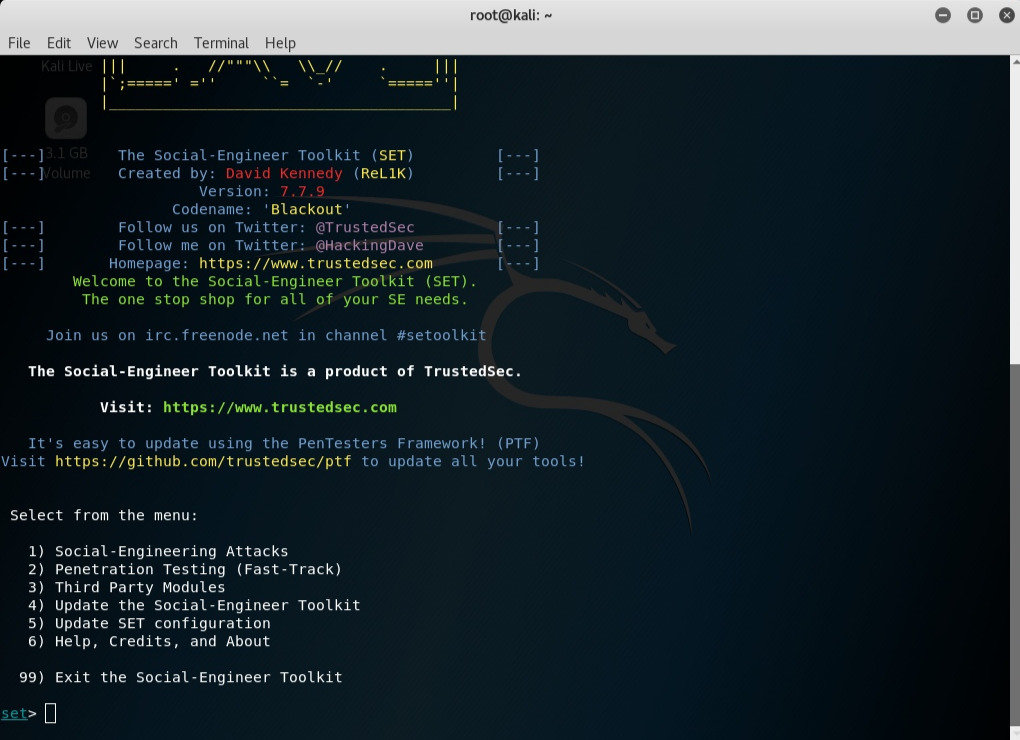Click the @TrustedSec Twitter handle
Image resolution: width=1020 pixels, height=740 pixels.
(x=365, y=228)
